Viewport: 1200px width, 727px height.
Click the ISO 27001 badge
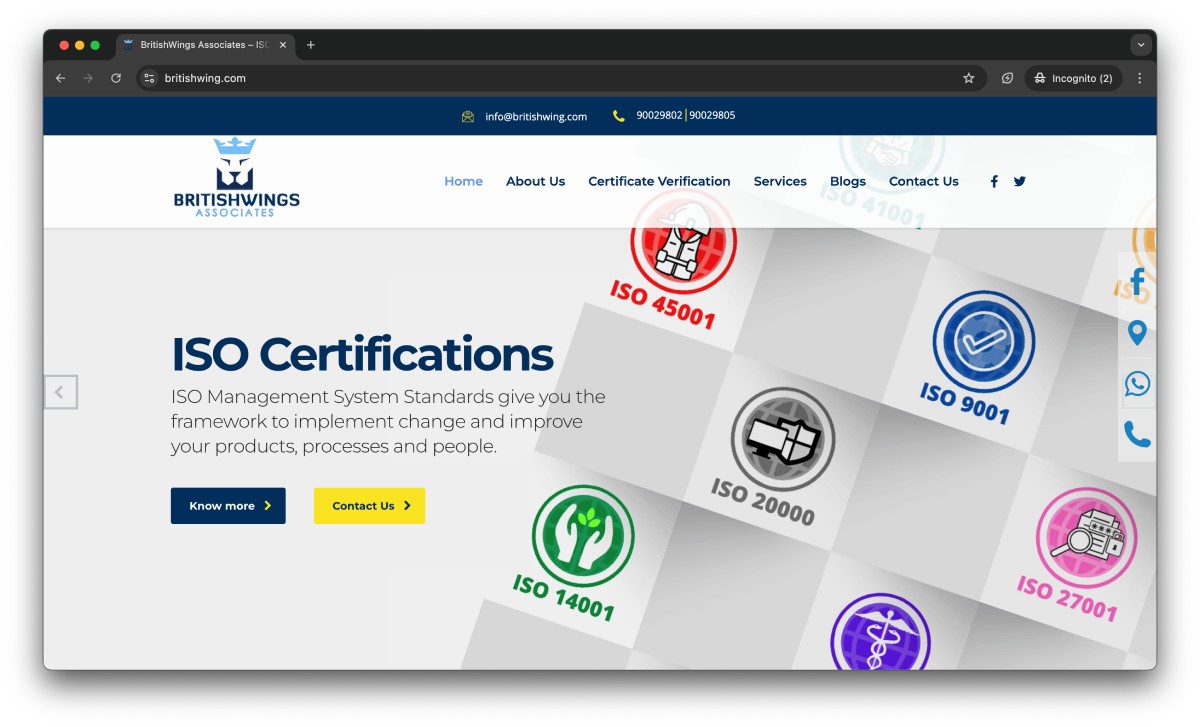click(x=1079, y=554)
